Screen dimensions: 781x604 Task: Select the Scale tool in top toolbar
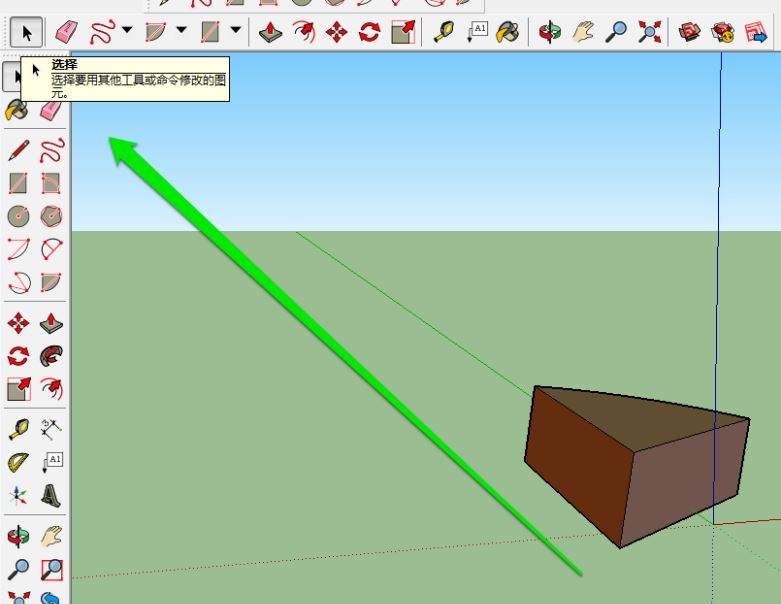tap(402, 32)
